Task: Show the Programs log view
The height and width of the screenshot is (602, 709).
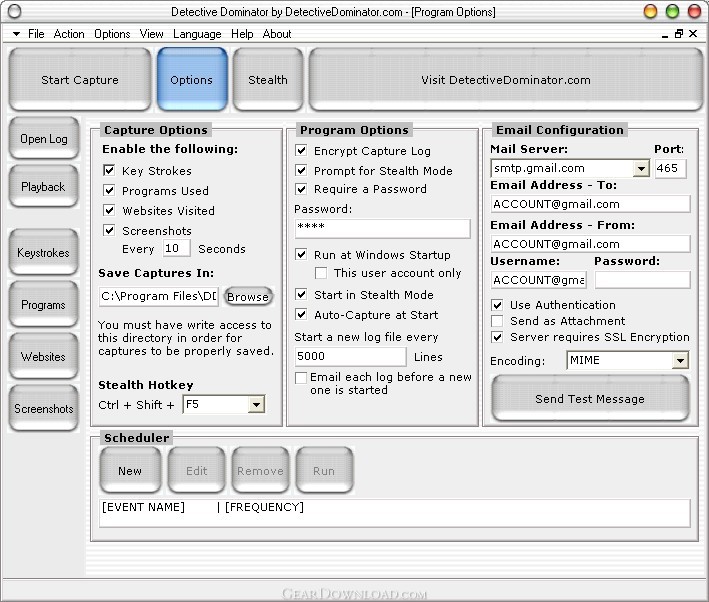Action: pyautogui.click(x=43, y=304)
